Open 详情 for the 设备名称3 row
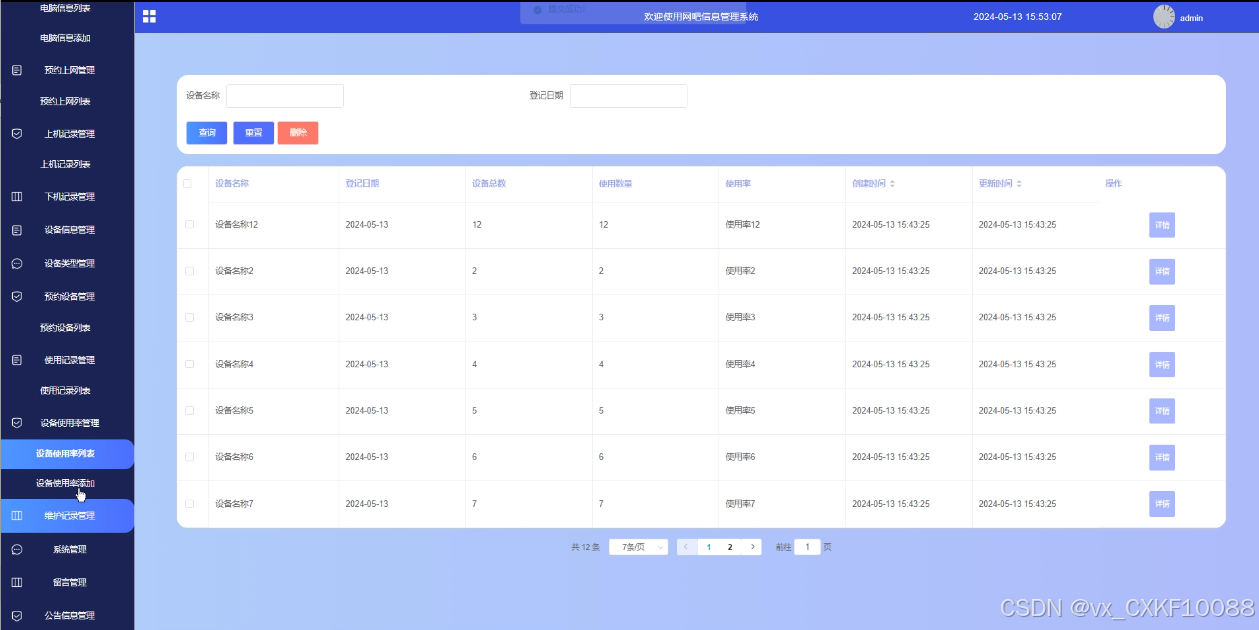 point(1162,318)
